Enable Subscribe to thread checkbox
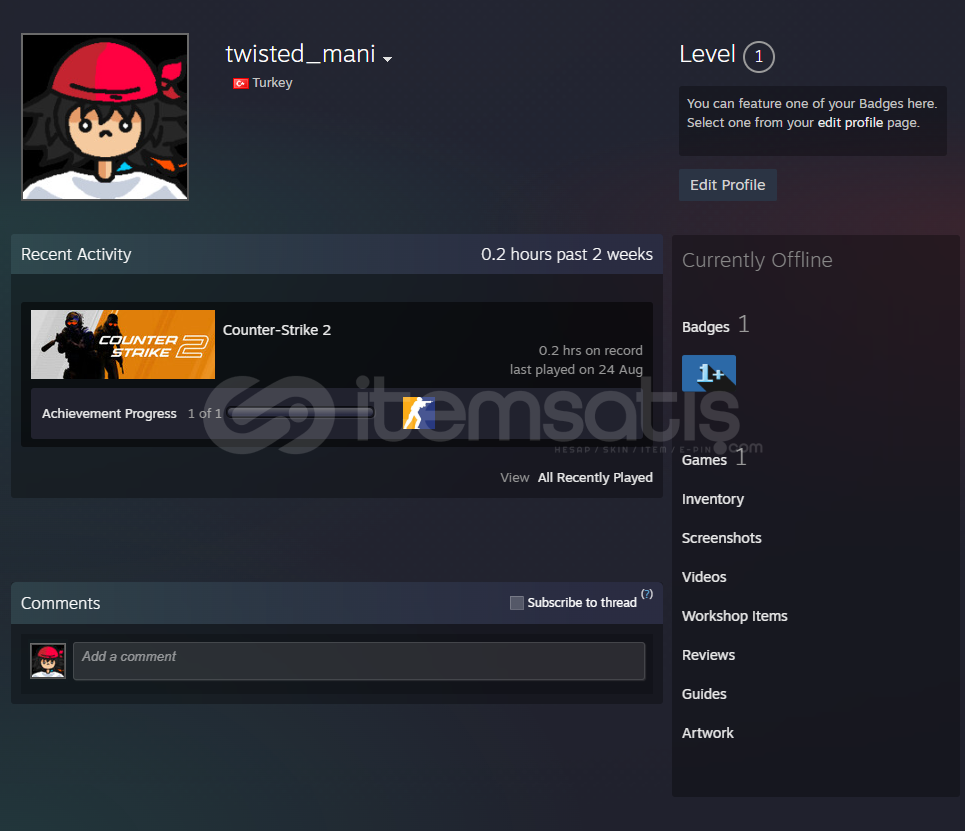Screen dimensions: 965x831 (517, 603)
